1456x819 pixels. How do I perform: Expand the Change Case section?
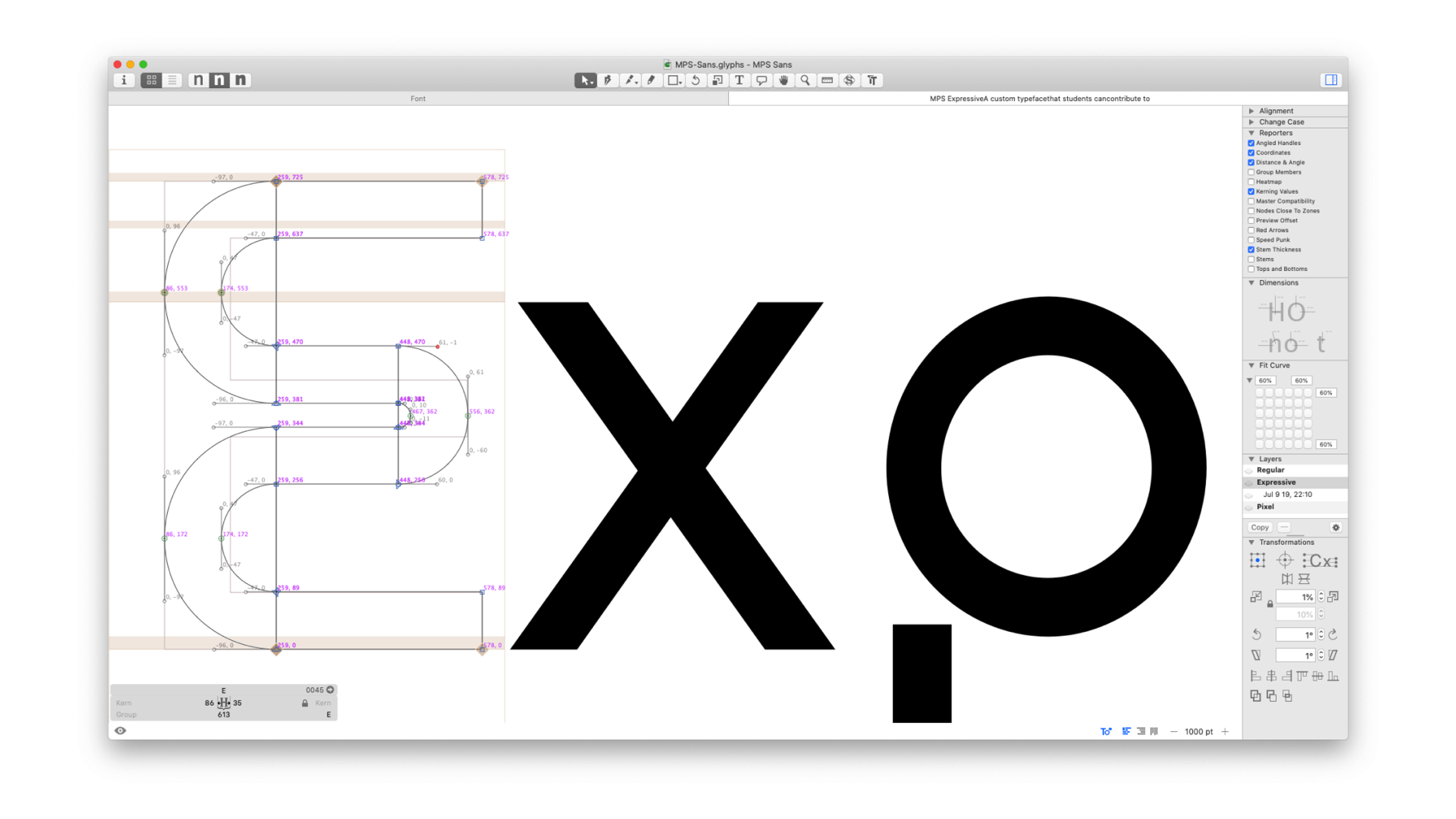[x=1251, y=122]
